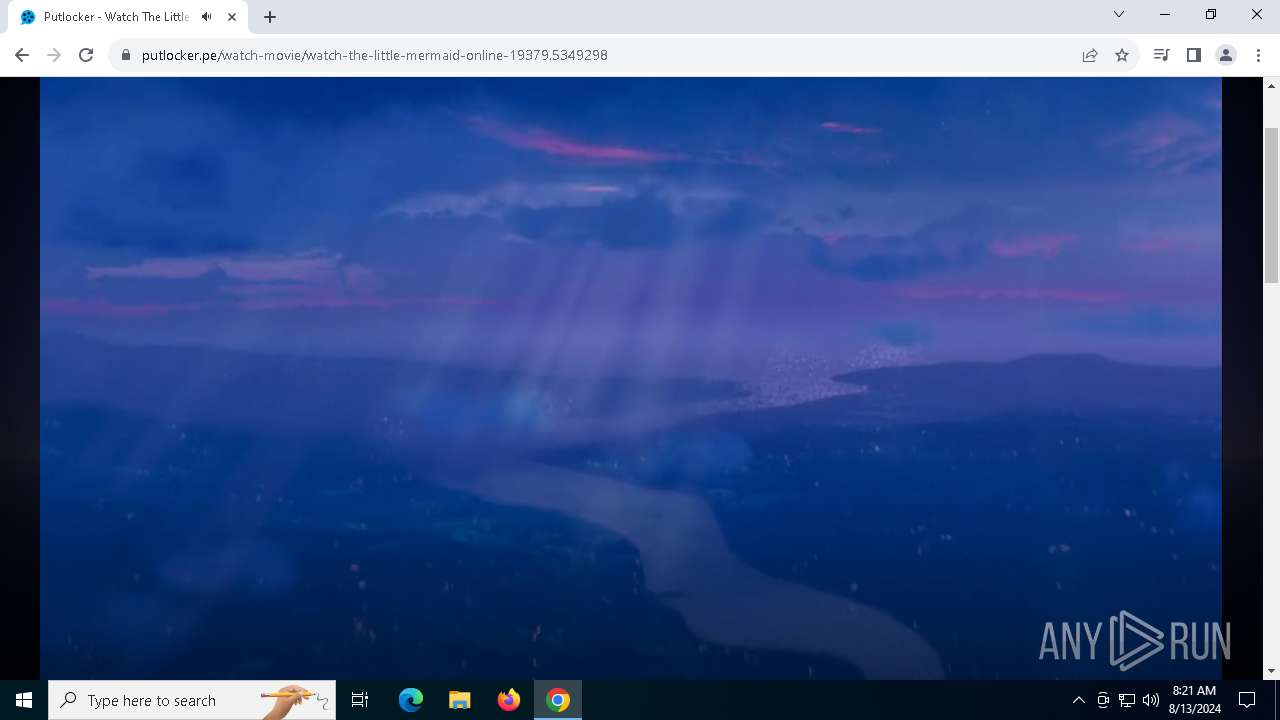
Task: Click the page vertical scrollbar thumb
Action: click(x=1271, y=205)
